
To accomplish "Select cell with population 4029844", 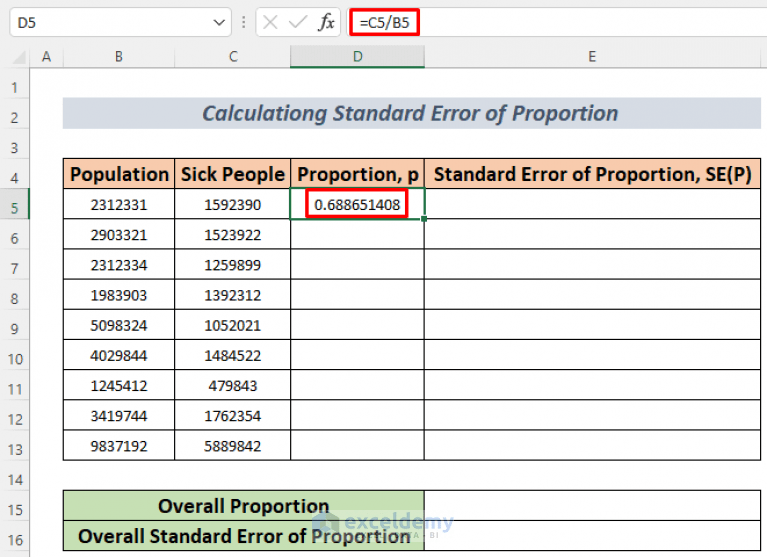I will point(119,356).
